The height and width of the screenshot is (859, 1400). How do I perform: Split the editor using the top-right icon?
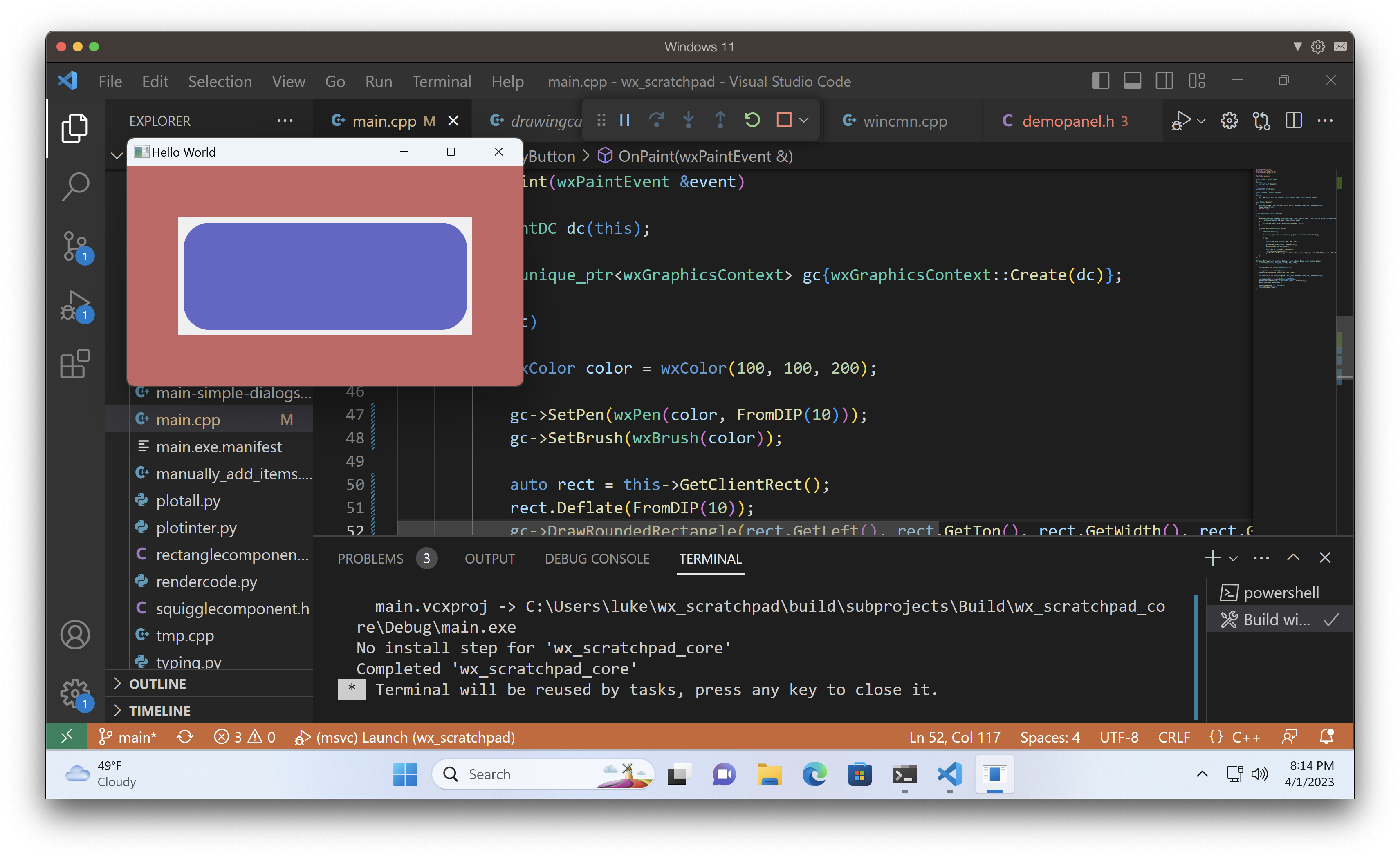(1294, 120)
